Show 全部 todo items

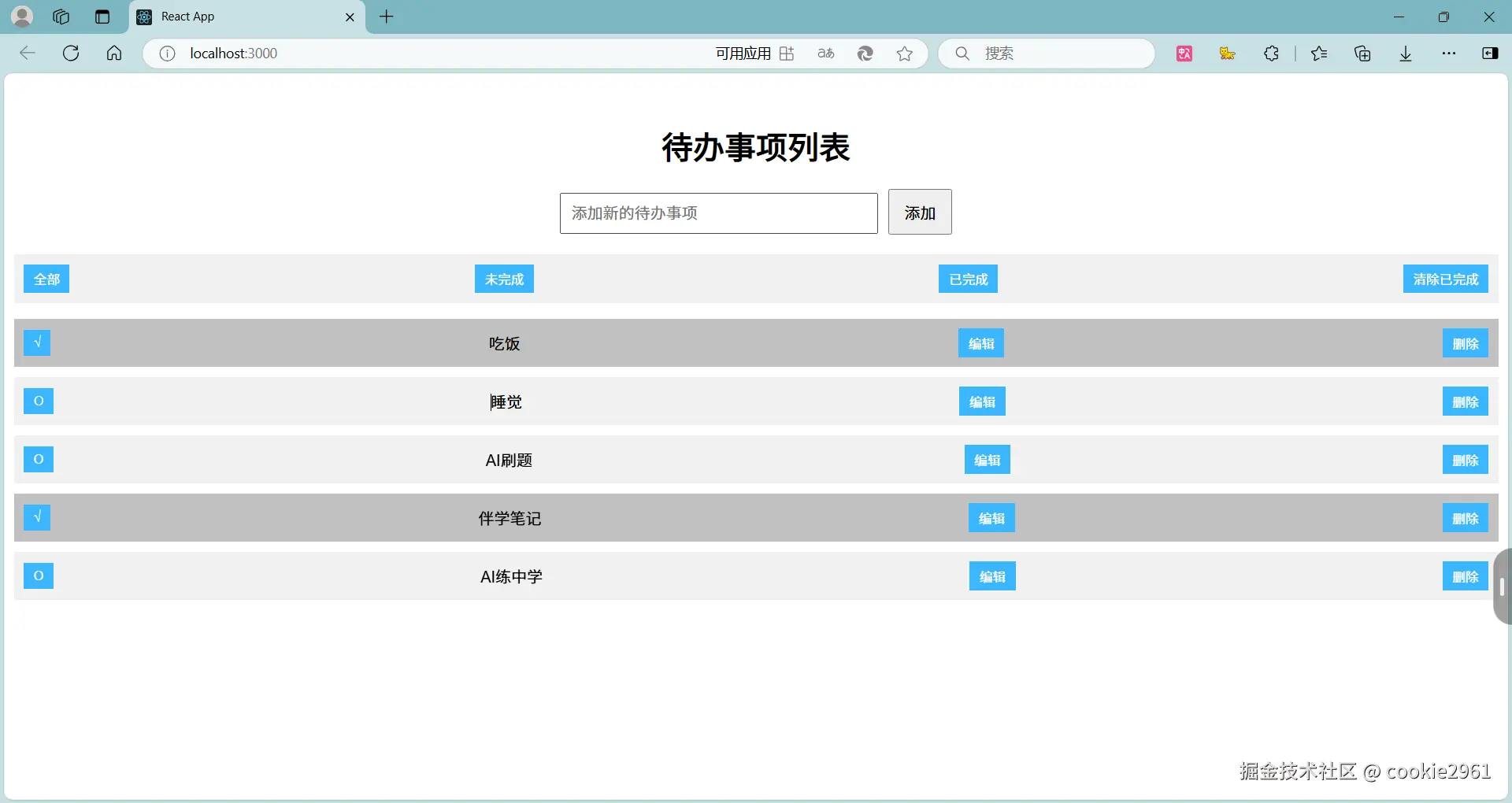(46, 279)
